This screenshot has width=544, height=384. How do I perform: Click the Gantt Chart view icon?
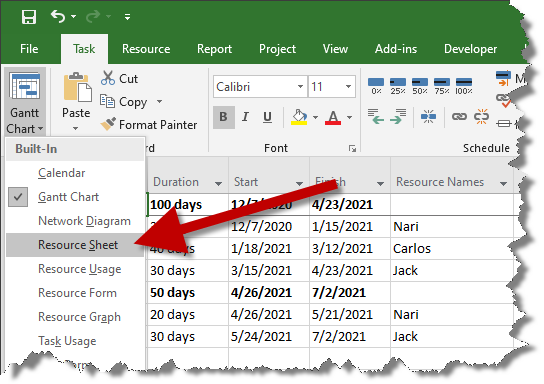(x=25, y=86)
